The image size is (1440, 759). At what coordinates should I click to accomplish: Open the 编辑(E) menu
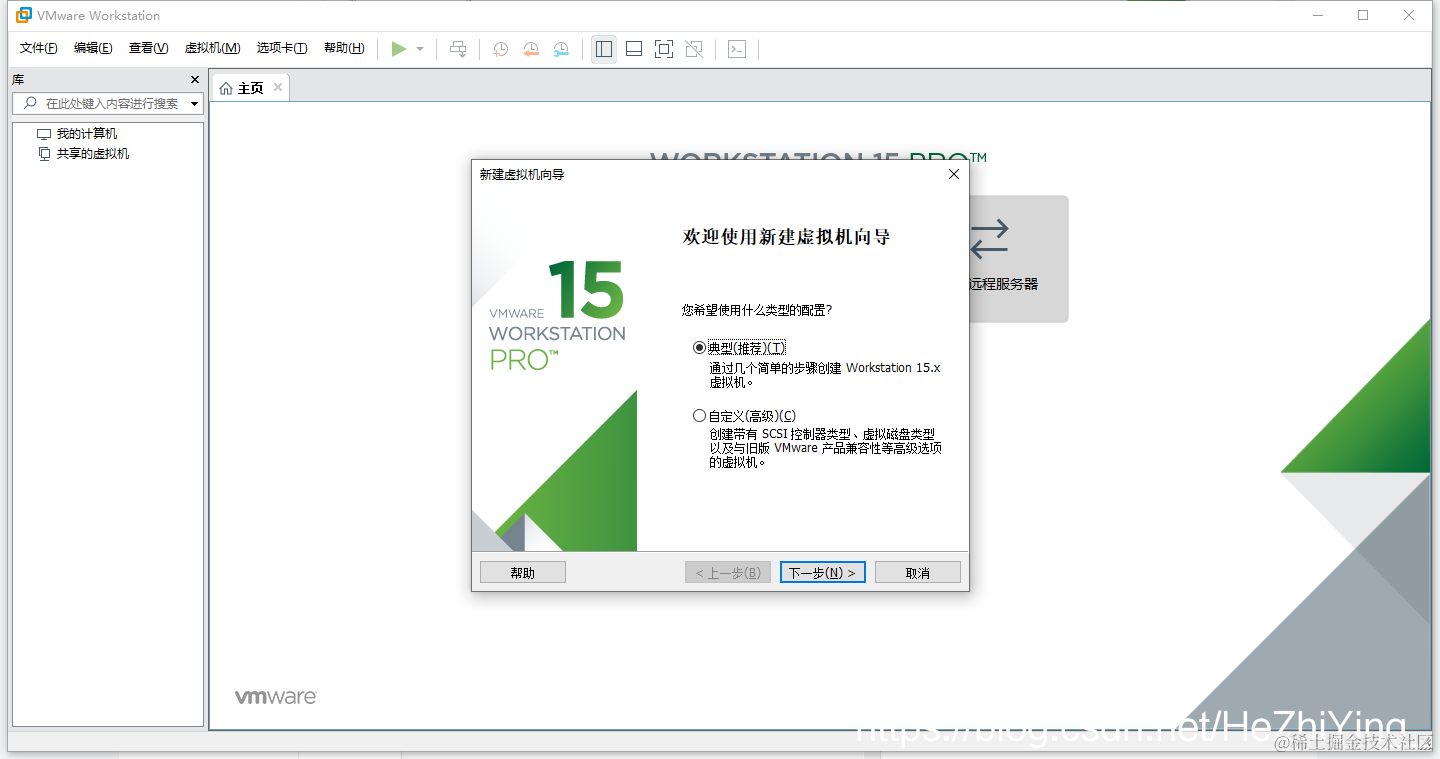pyautogui.click(x=93, y=48)
